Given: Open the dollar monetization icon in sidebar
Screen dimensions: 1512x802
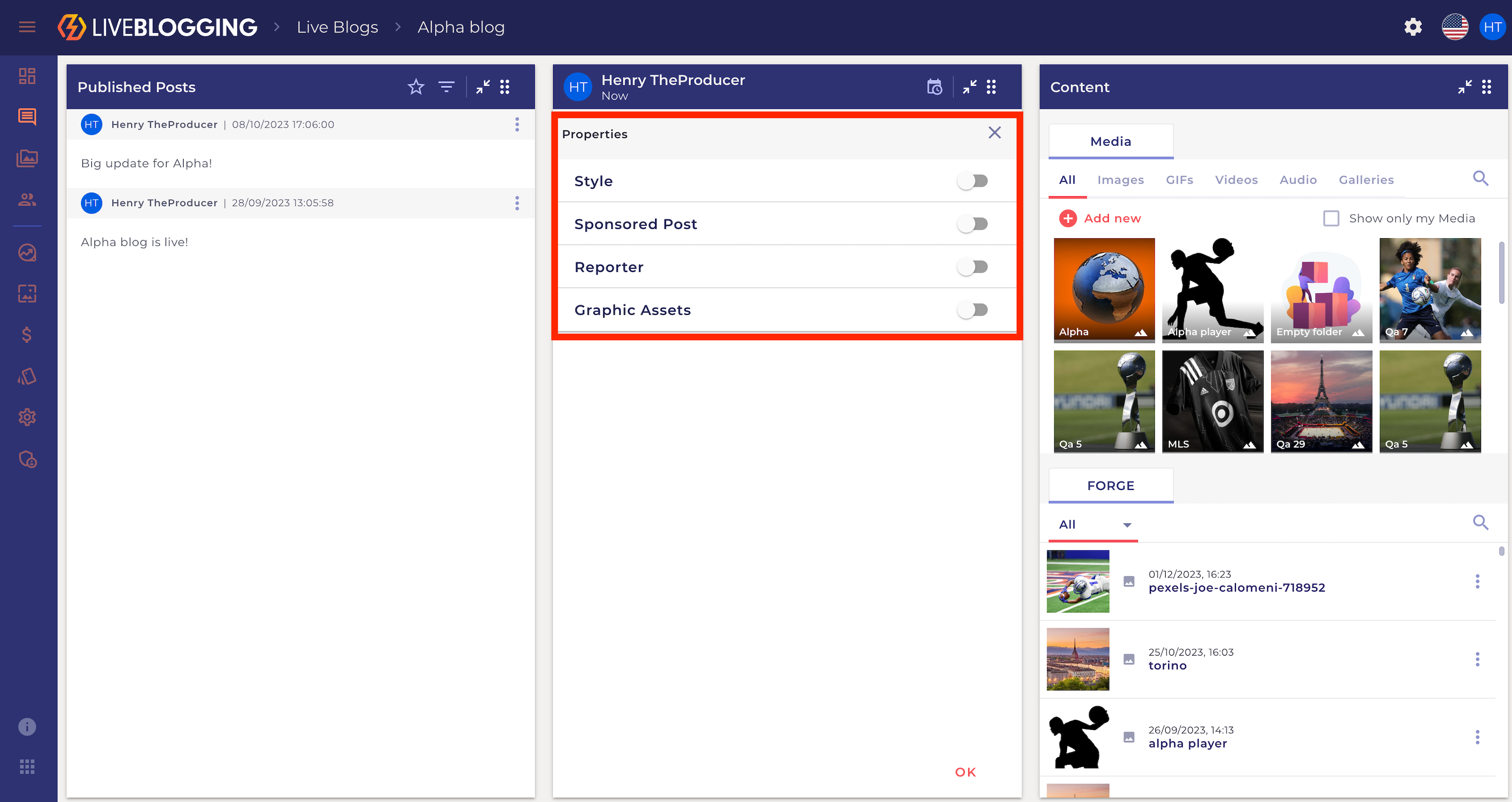Looking at the screenshot, I should point(27,335).
